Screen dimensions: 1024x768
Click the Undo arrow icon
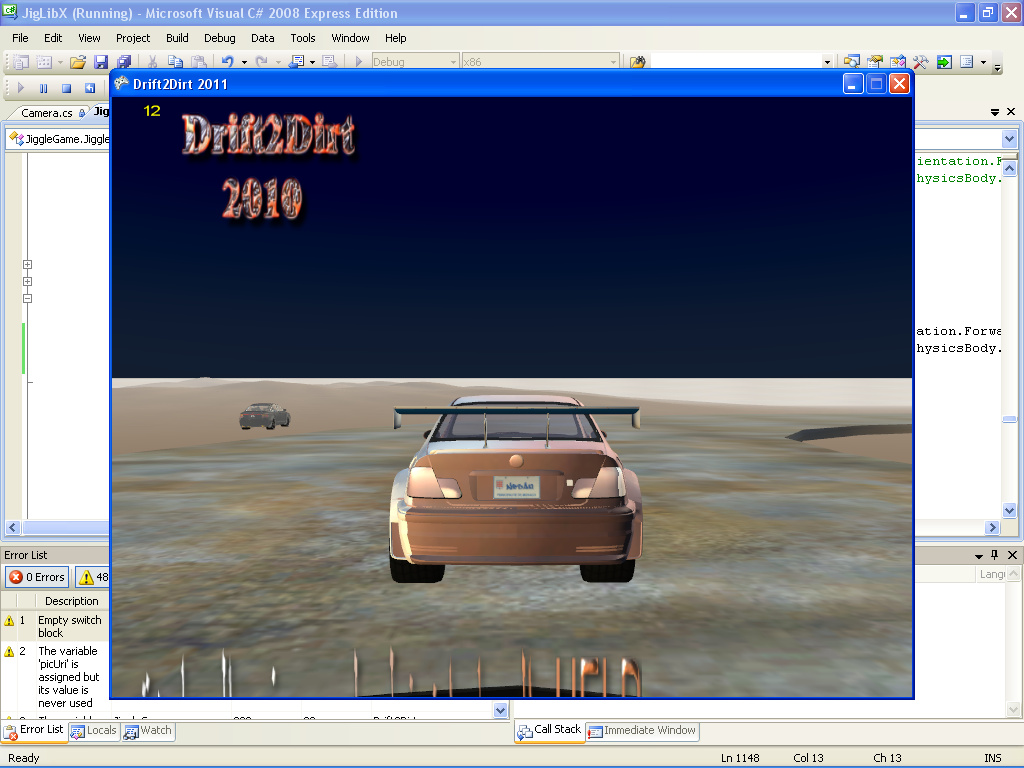pyautogui.click(x=227, y=62)
